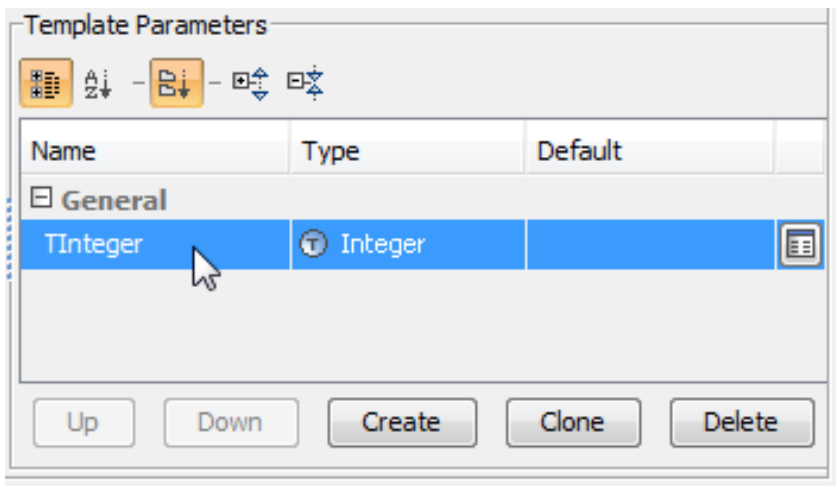Click the collapse all icon
838x492 pixels.
tap(305, 83)
